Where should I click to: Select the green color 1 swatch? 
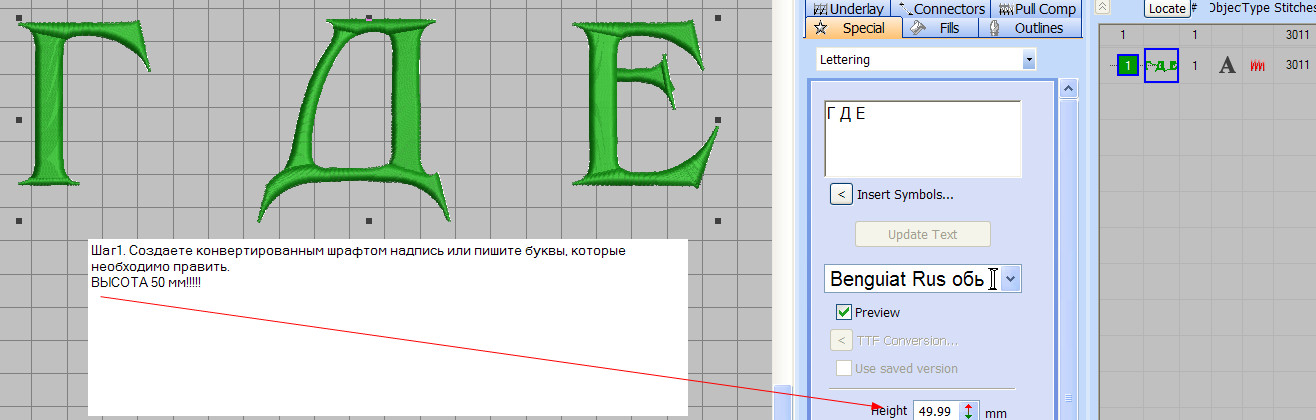tap(1128, 66)
